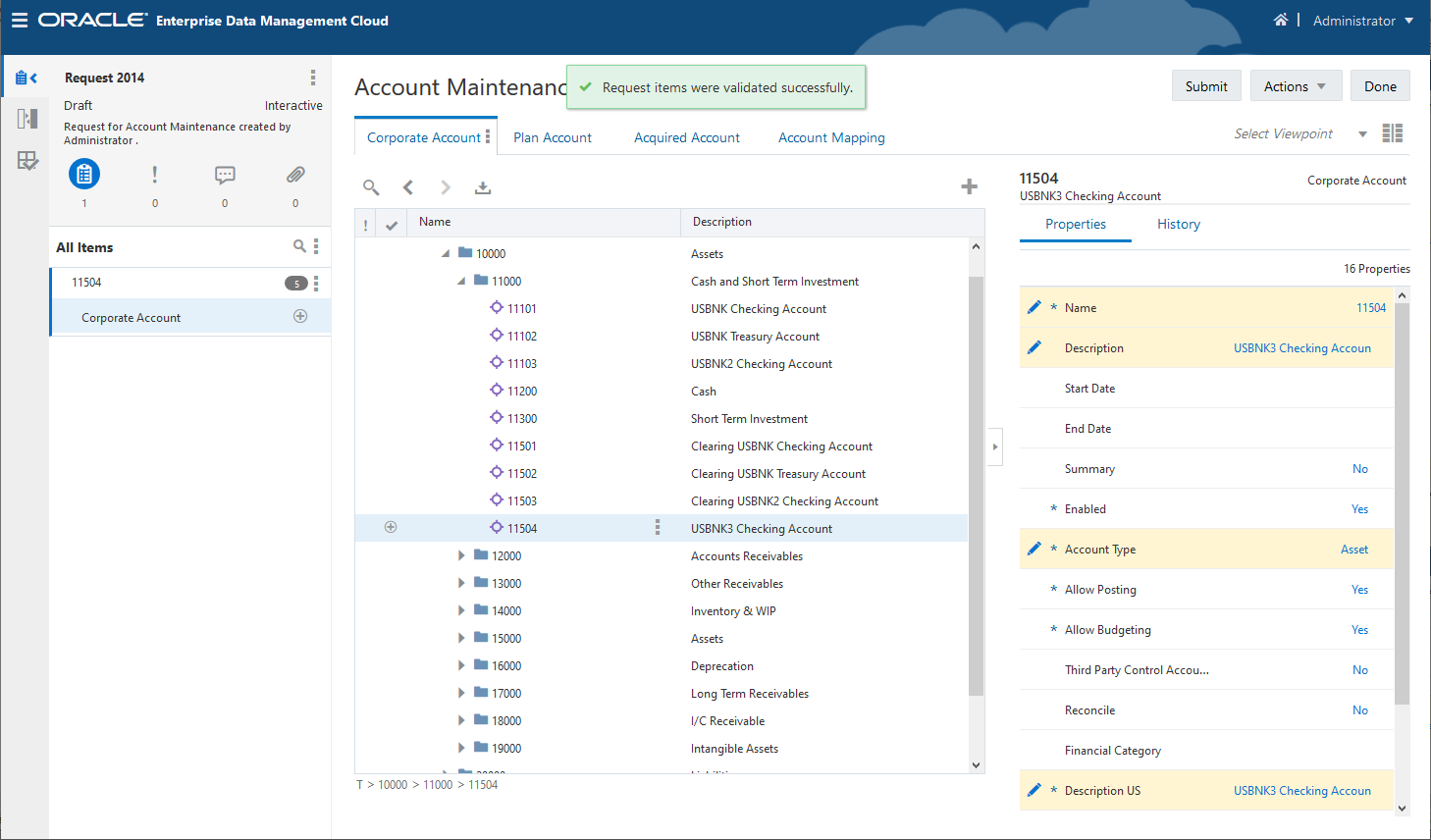The width and height of the screenshot is (1431, 840).
Task: Open the hamburger navigation menu
Action: pyautogui.click(x=20, y=21)
